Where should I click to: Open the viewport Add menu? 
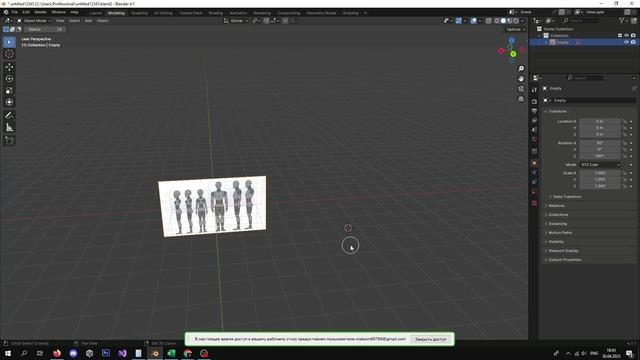coord(88,21)
